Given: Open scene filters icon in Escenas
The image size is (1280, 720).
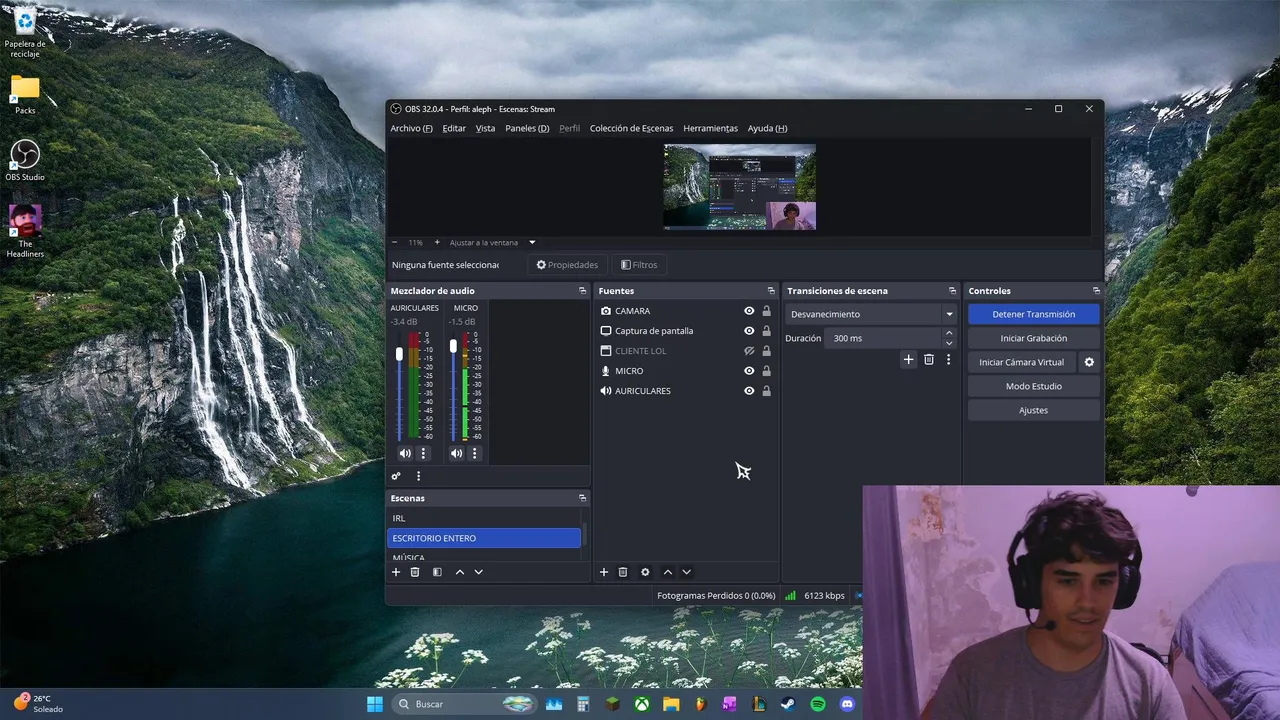Looking at the screenshot, I should pos(437,572).
